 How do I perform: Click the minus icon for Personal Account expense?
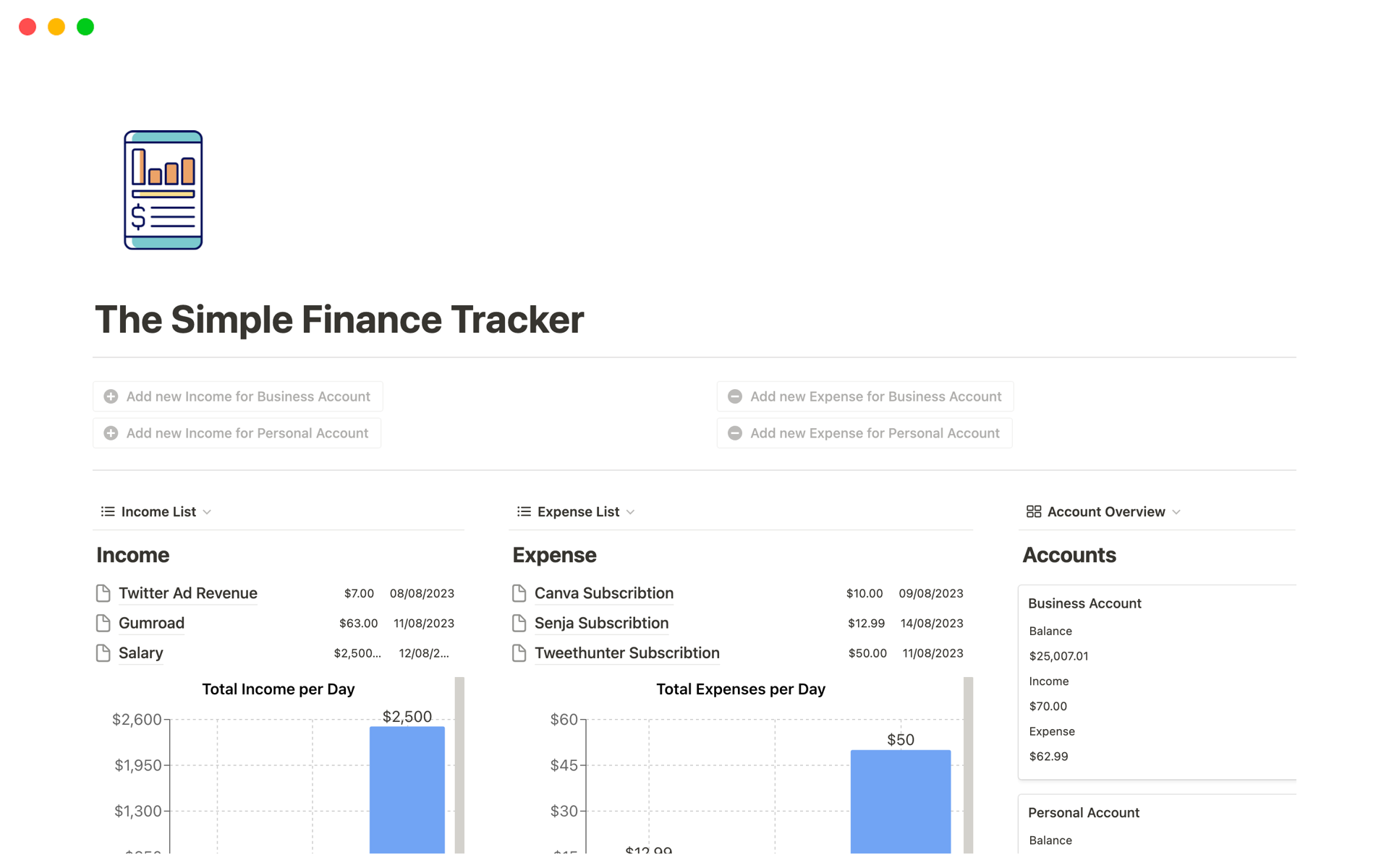tap(734, 433)
